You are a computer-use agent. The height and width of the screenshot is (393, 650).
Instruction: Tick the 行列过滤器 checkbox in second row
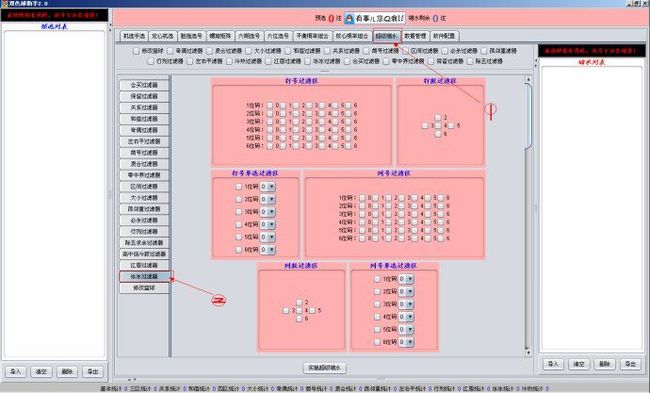click(151, 61)
